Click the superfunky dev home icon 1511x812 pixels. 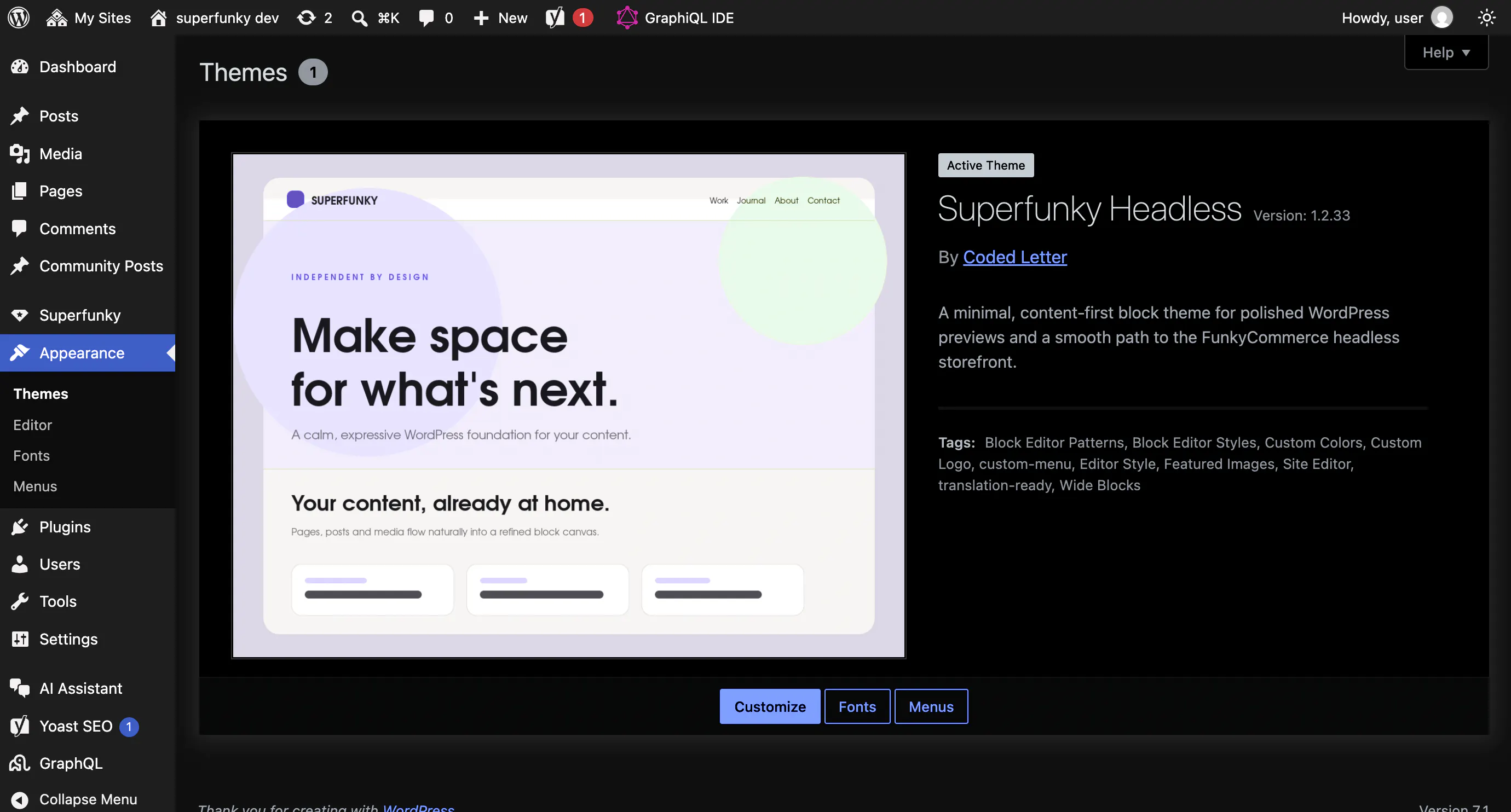point(158,18)
